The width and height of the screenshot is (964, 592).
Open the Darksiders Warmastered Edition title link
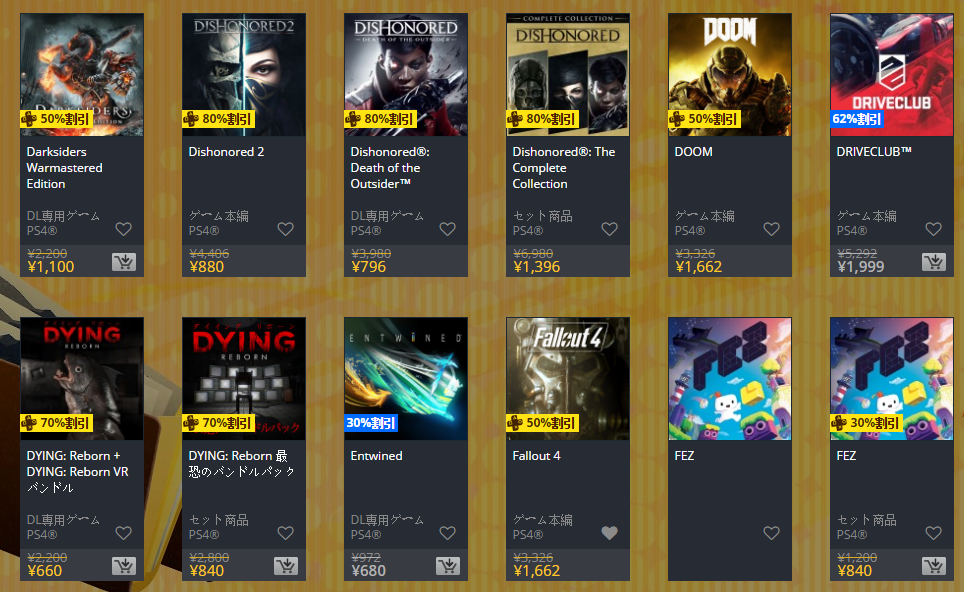(65, 168)
